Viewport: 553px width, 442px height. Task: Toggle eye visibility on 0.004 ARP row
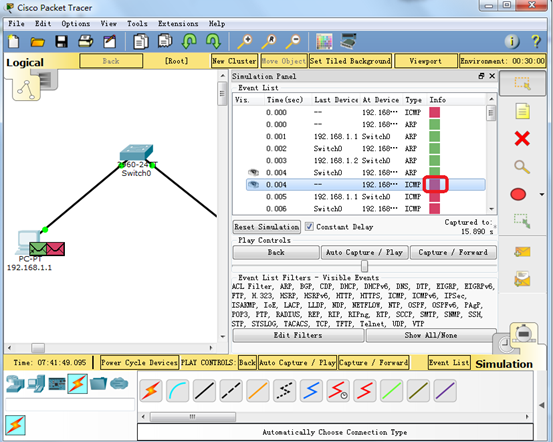pyautogui.click(x=254, y=172)
